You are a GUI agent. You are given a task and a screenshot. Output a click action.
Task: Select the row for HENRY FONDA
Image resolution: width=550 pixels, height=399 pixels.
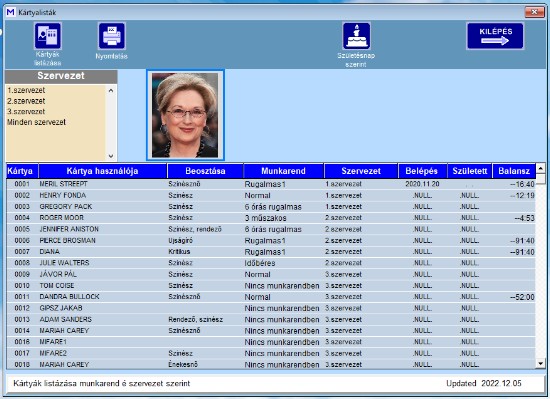[x=271, y=195]
